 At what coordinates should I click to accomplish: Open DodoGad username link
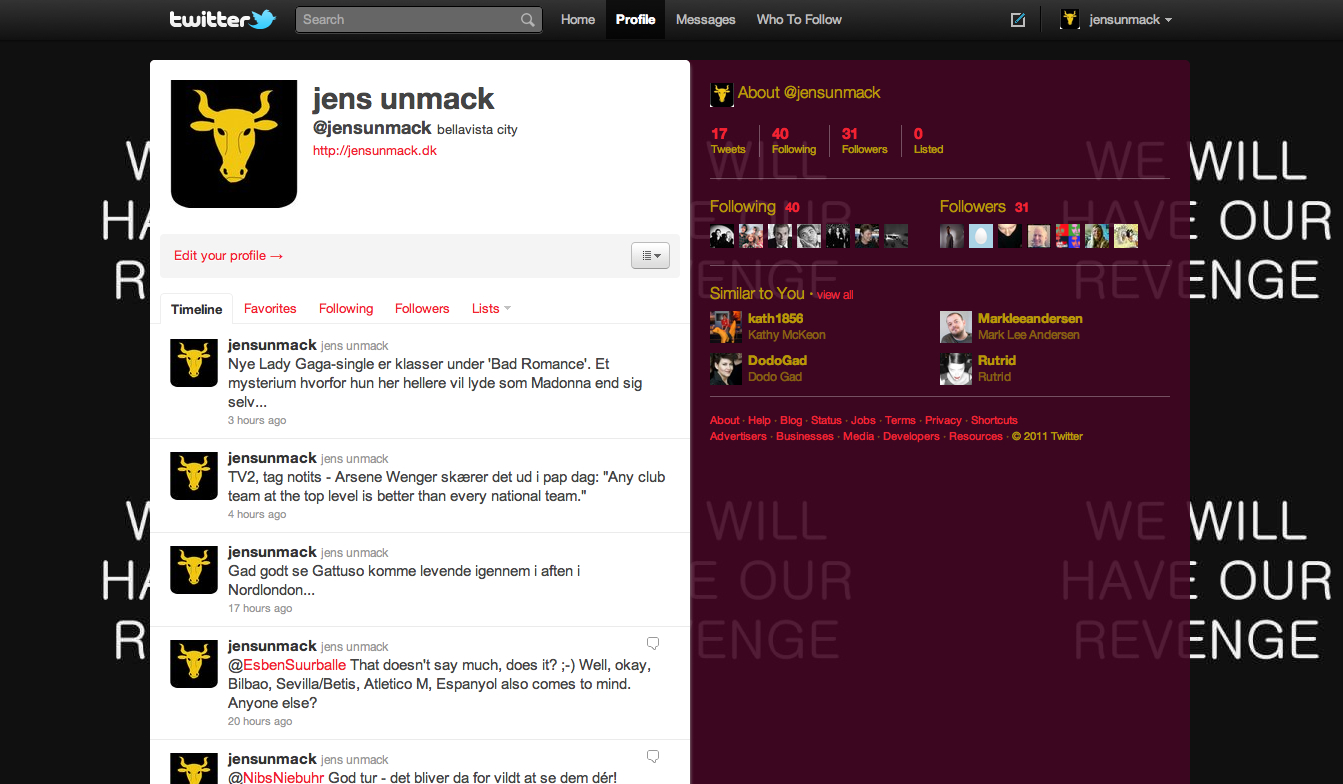tap(777, 361)
